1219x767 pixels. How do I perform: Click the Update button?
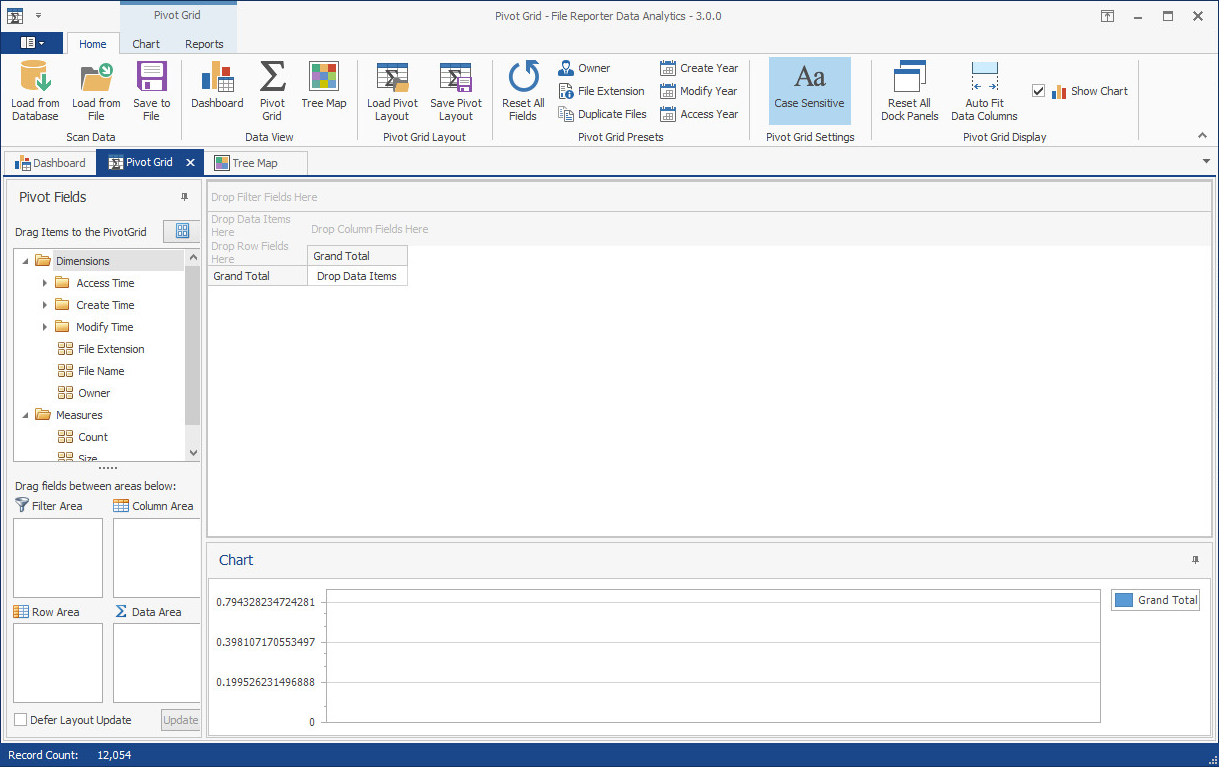click(x=180, y=720)
